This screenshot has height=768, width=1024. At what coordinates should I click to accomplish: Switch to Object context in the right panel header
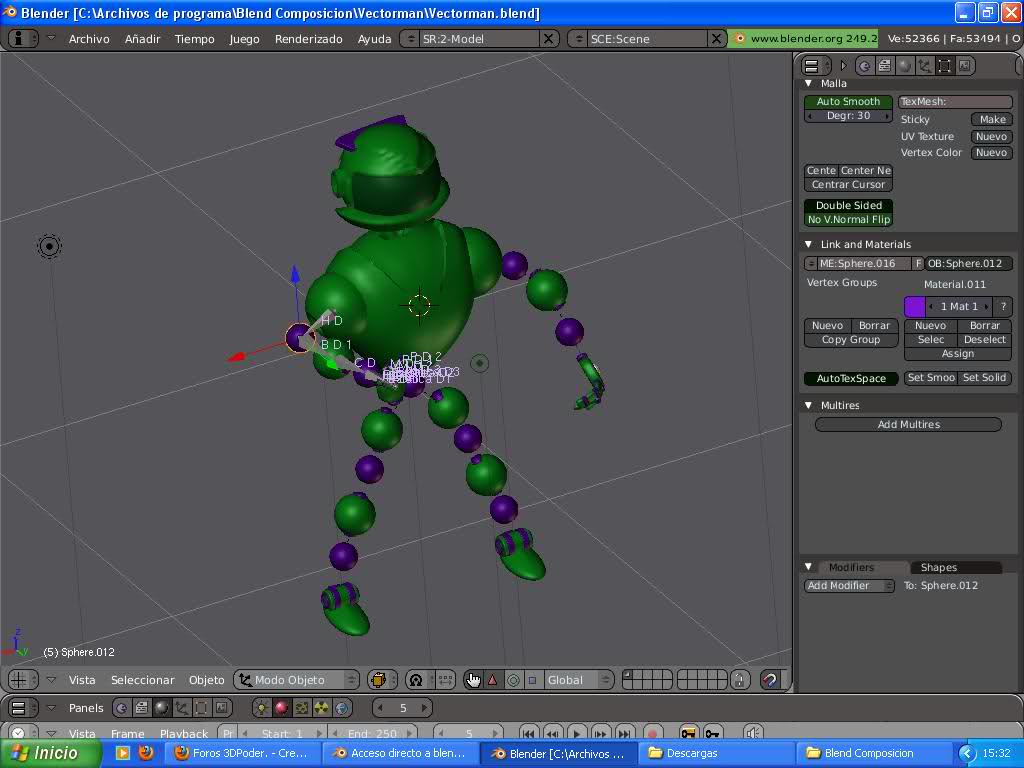(924, 65)
